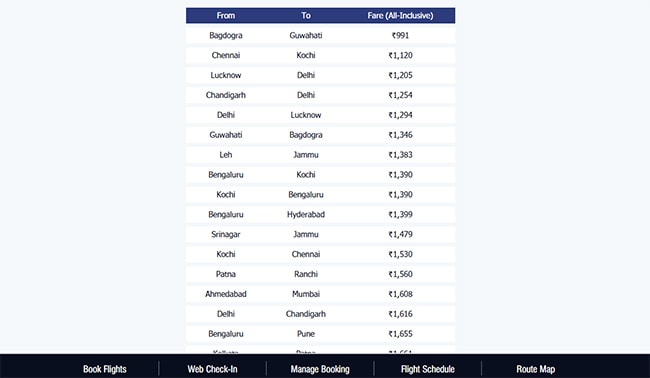Click Lucknow in the From column
650x378 pixels.
[226, 75]
